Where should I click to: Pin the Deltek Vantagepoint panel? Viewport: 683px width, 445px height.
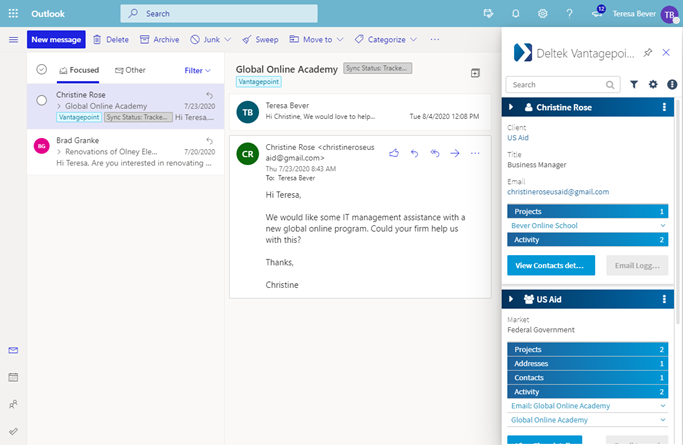click(x=648, y=52)
